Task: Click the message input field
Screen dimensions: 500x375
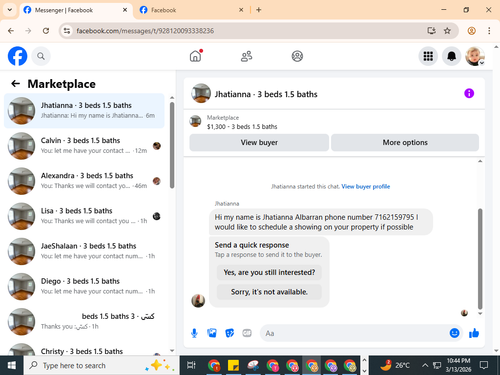Action: click(355, 333)
